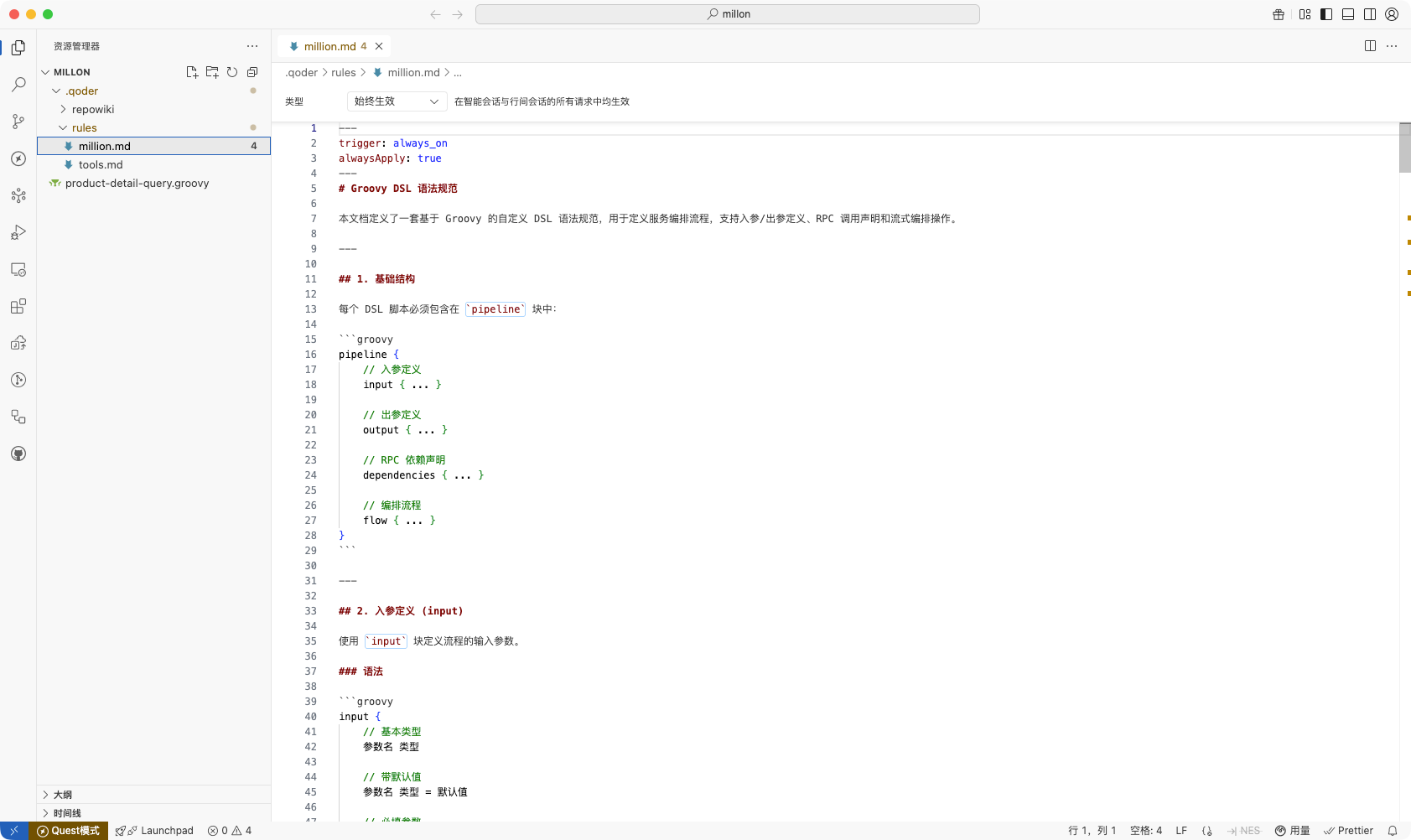The image size is (1411, 840).
Task: Click the .qoder breadcrumb segment
Action: pyautogui.click(x=302, y=73)
